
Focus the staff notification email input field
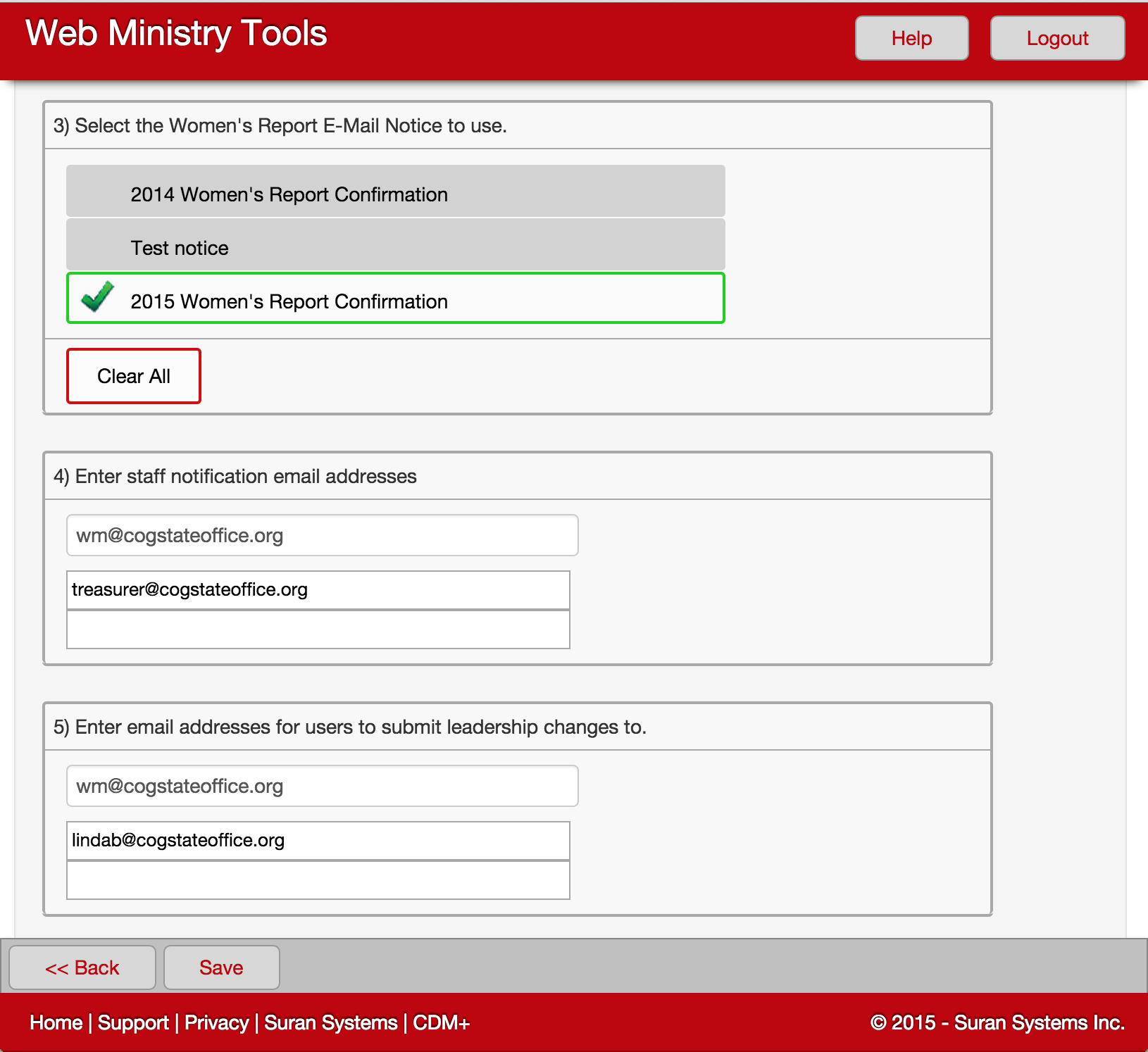pyautogui.click(x=322, y=535)
